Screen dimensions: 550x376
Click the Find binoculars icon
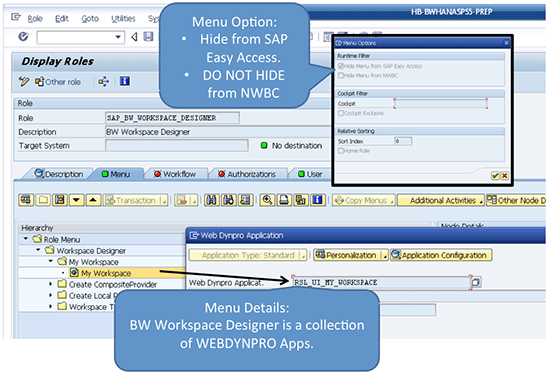pos(212,200)
